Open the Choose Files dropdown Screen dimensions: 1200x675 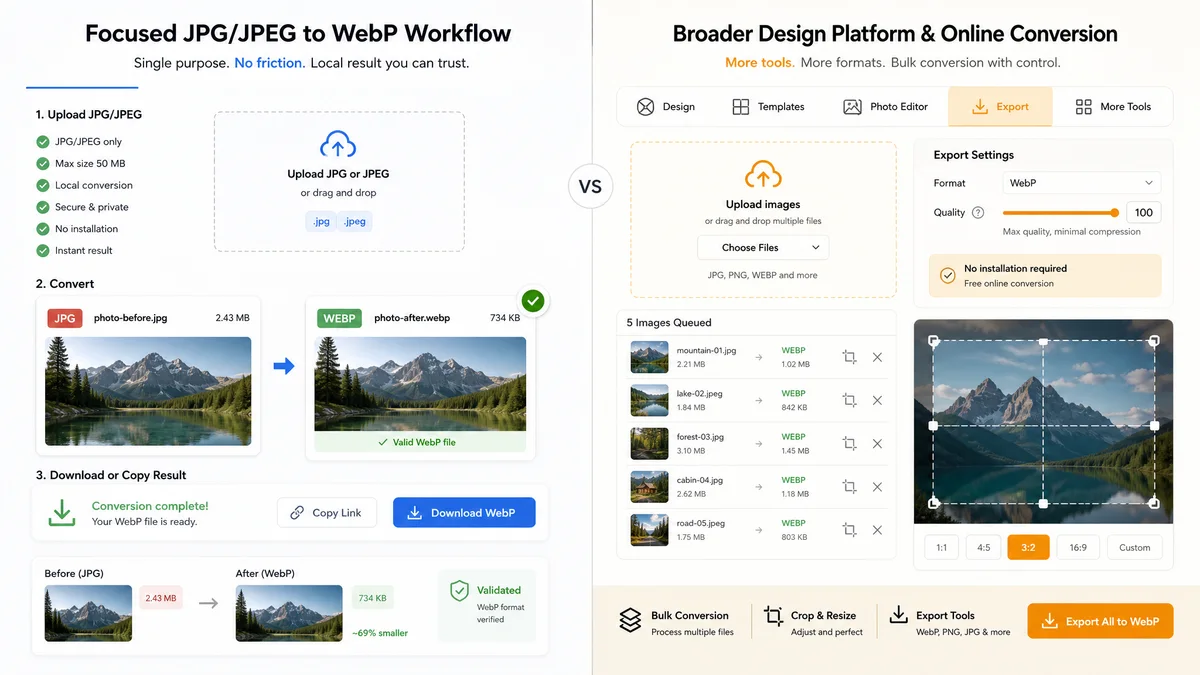pos(763,247)
